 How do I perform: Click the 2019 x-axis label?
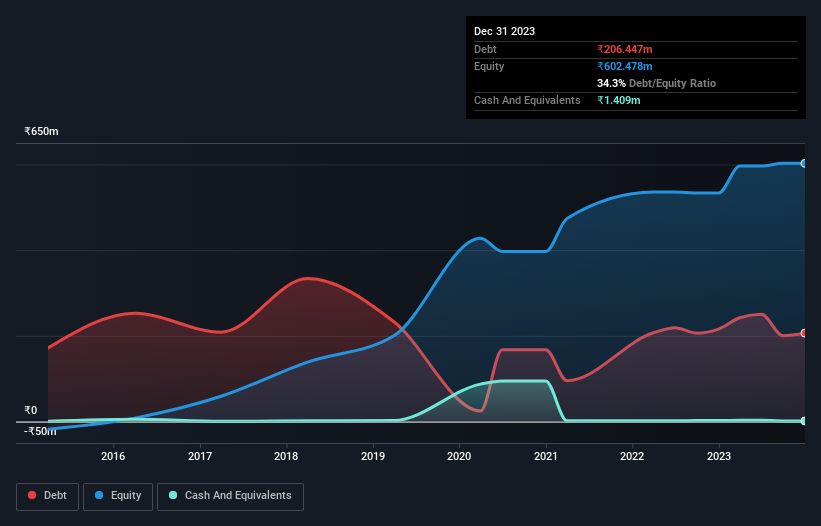(373, 456)
